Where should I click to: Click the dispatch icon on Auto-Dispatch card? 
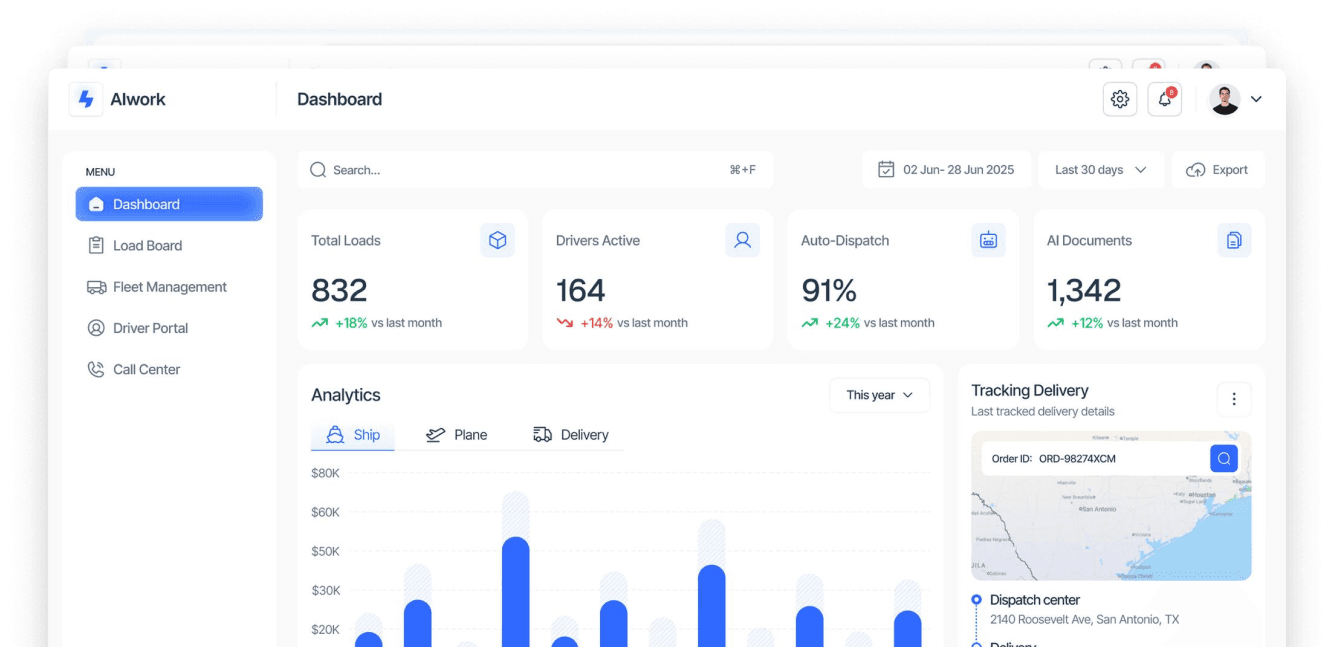pos(988,240)
